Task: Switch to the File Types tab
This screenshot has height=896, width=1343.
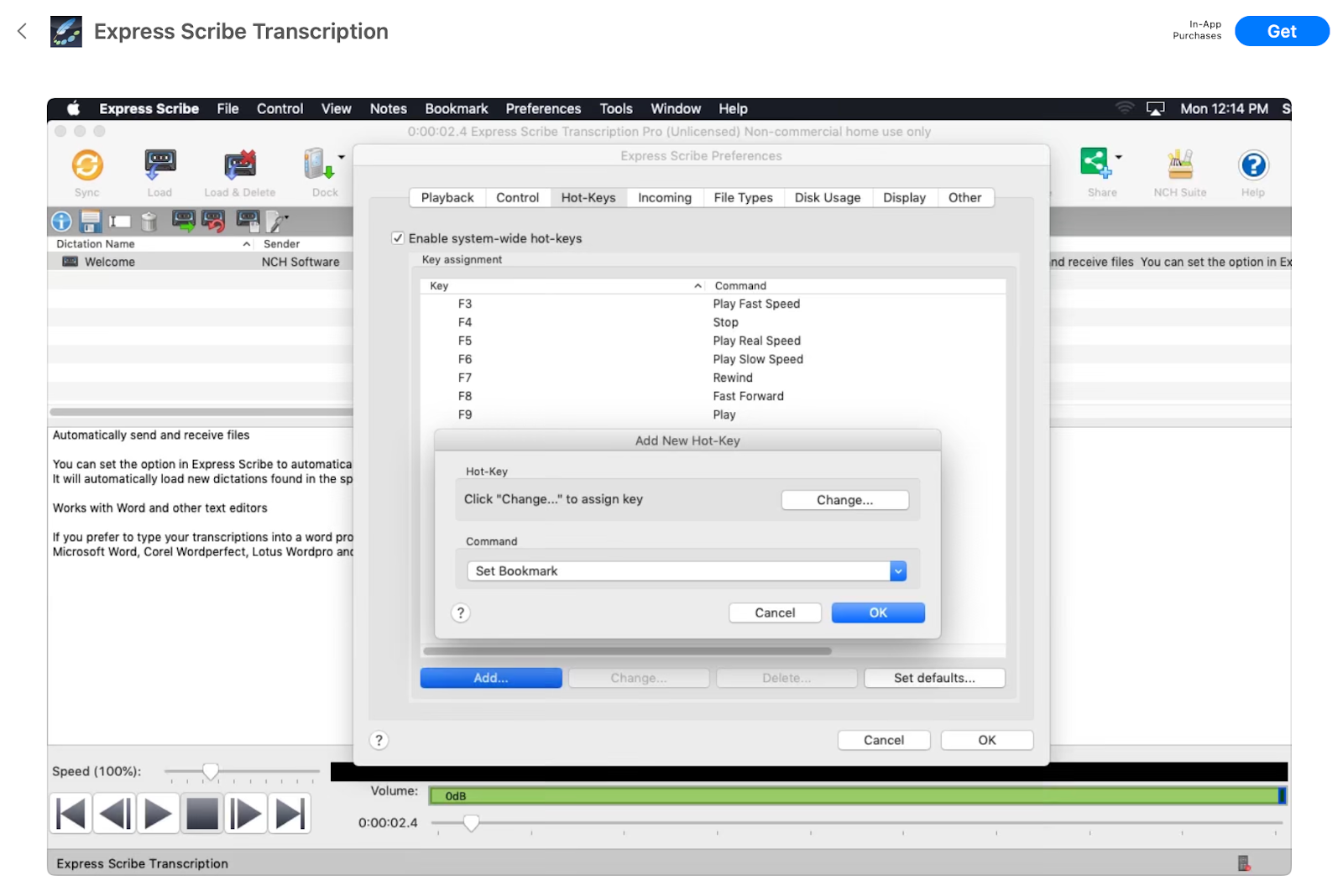Action: click(x=744, y=198)
